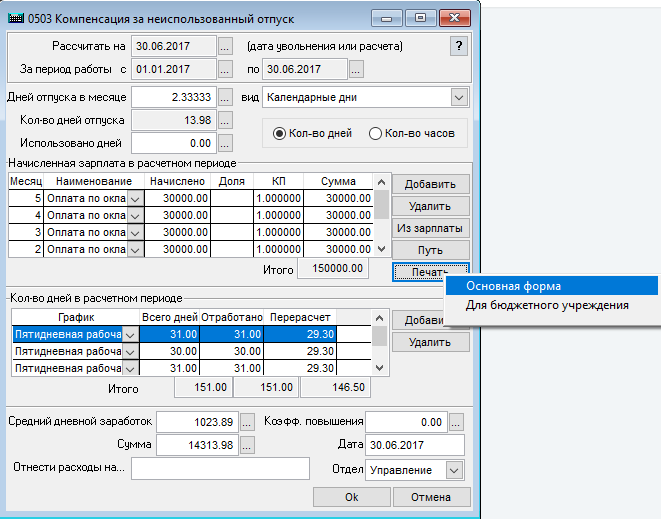Open the вид Календарные дни dropdown
This screenshot has width=661, height=519.
(x=459, y=97)
